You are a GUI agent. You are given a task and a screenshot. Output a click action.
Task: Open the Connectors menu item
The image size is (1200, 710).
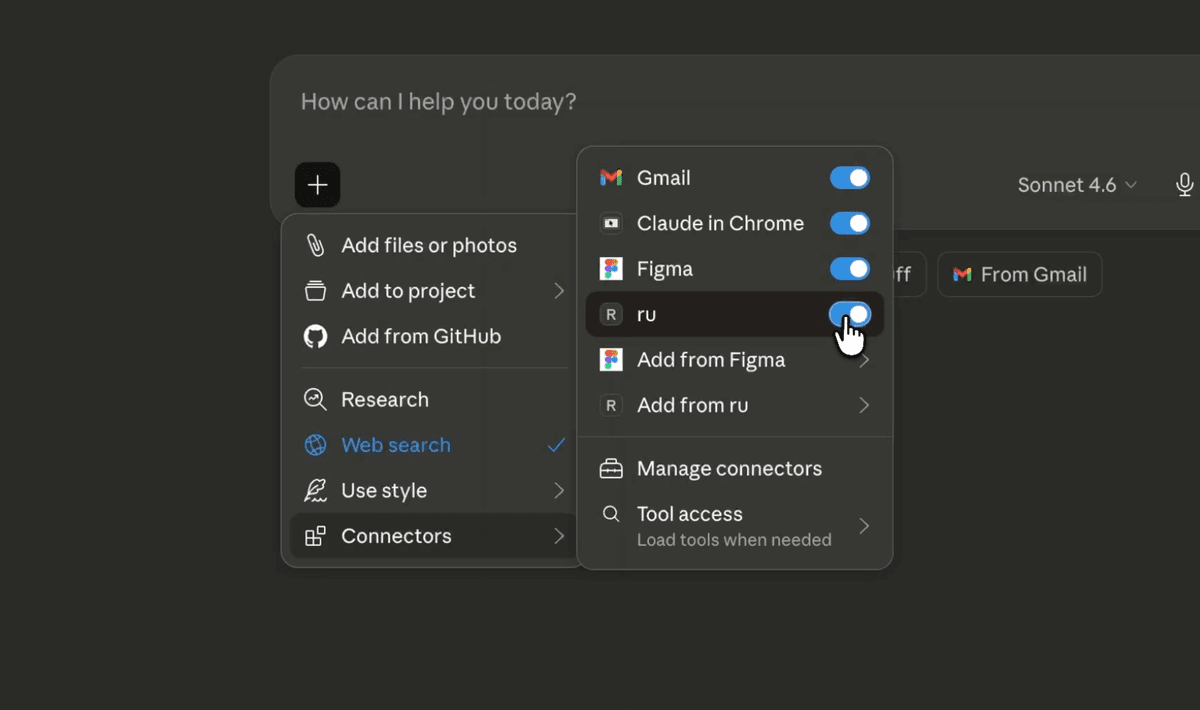[x=396, y=536]
